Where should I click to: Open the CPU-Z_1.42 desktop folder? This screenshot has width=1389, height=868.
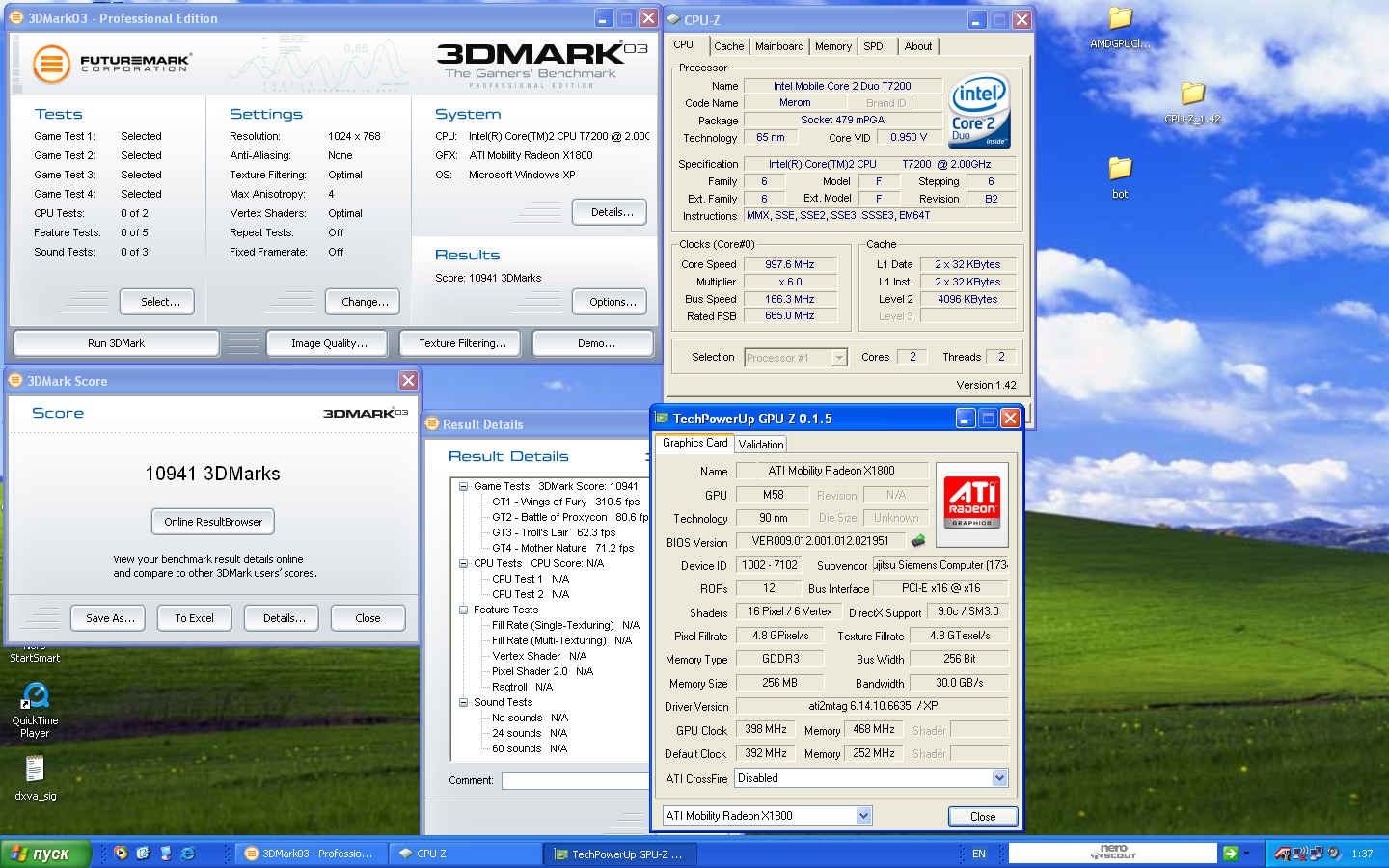(x=1193, y=93)
